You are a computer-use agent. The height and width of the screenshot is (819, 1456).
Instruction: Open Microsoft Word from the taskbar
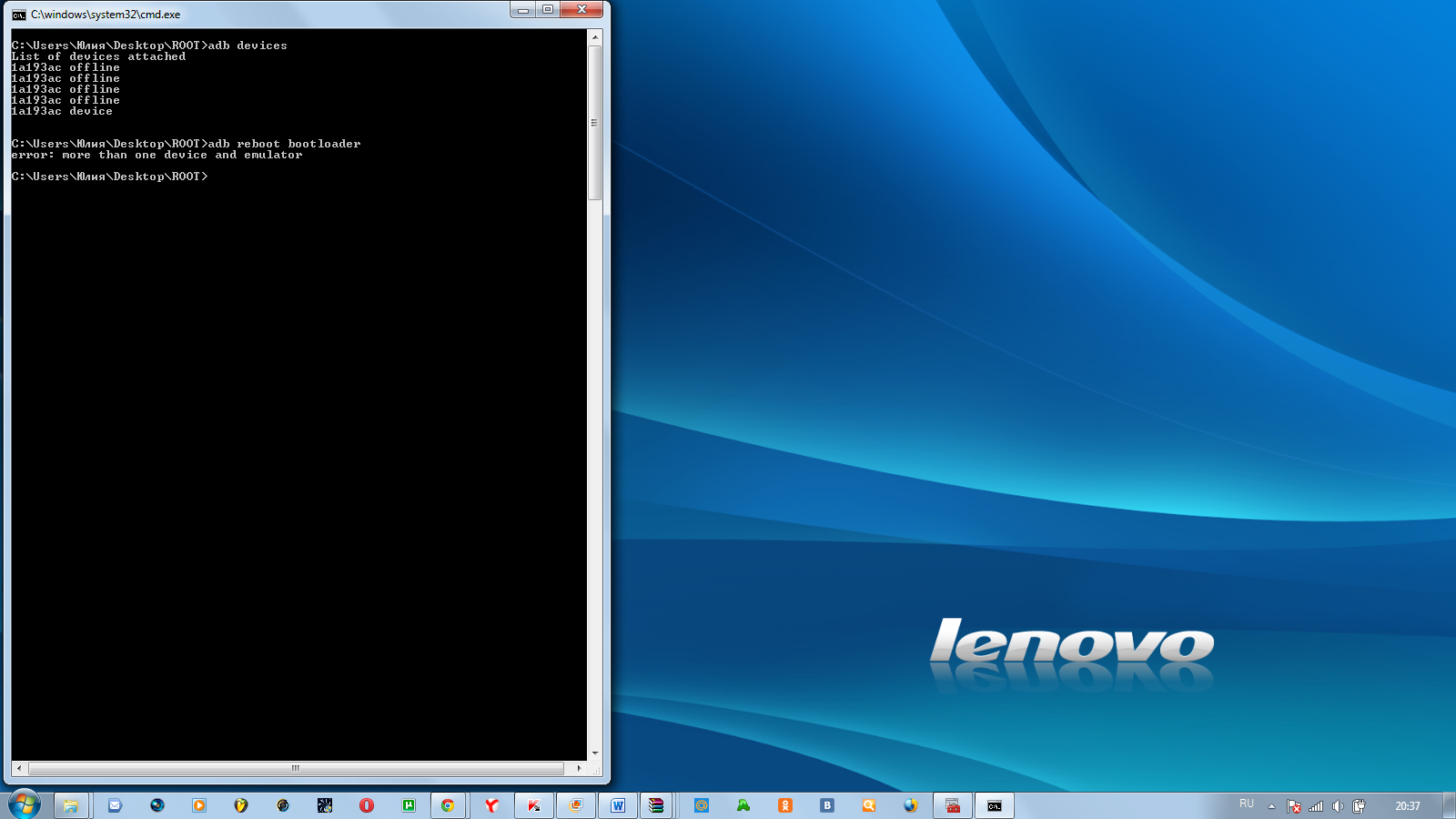point(618,805)
